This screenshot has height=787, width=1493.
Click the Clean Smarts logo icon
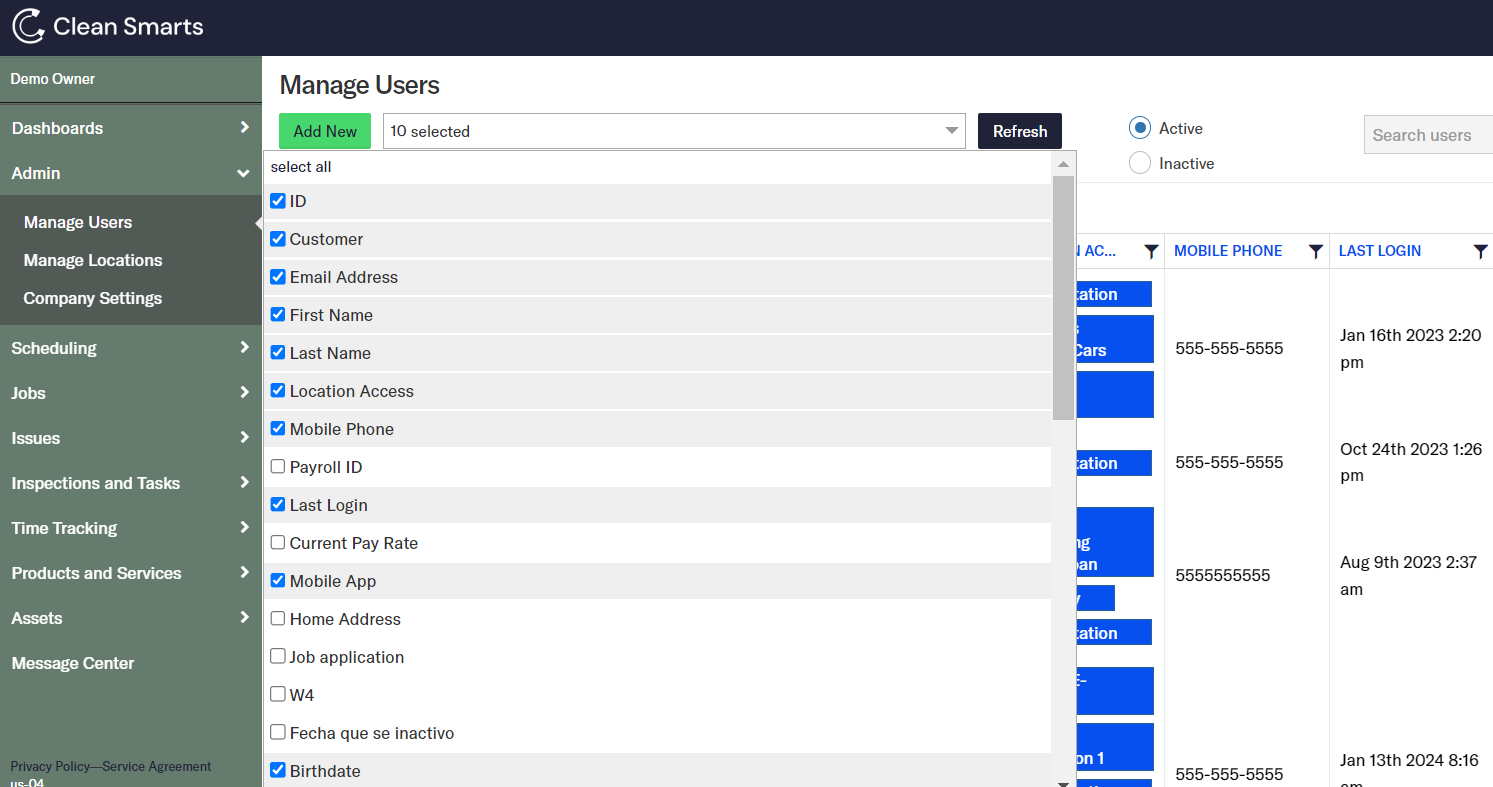[x=28, y=27]
